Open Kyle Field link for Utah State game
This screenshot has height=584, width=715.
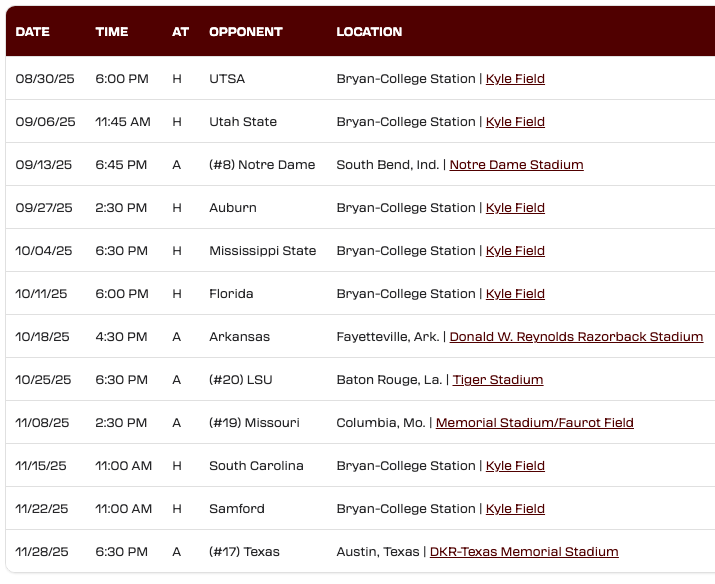[x=515, y=121]
